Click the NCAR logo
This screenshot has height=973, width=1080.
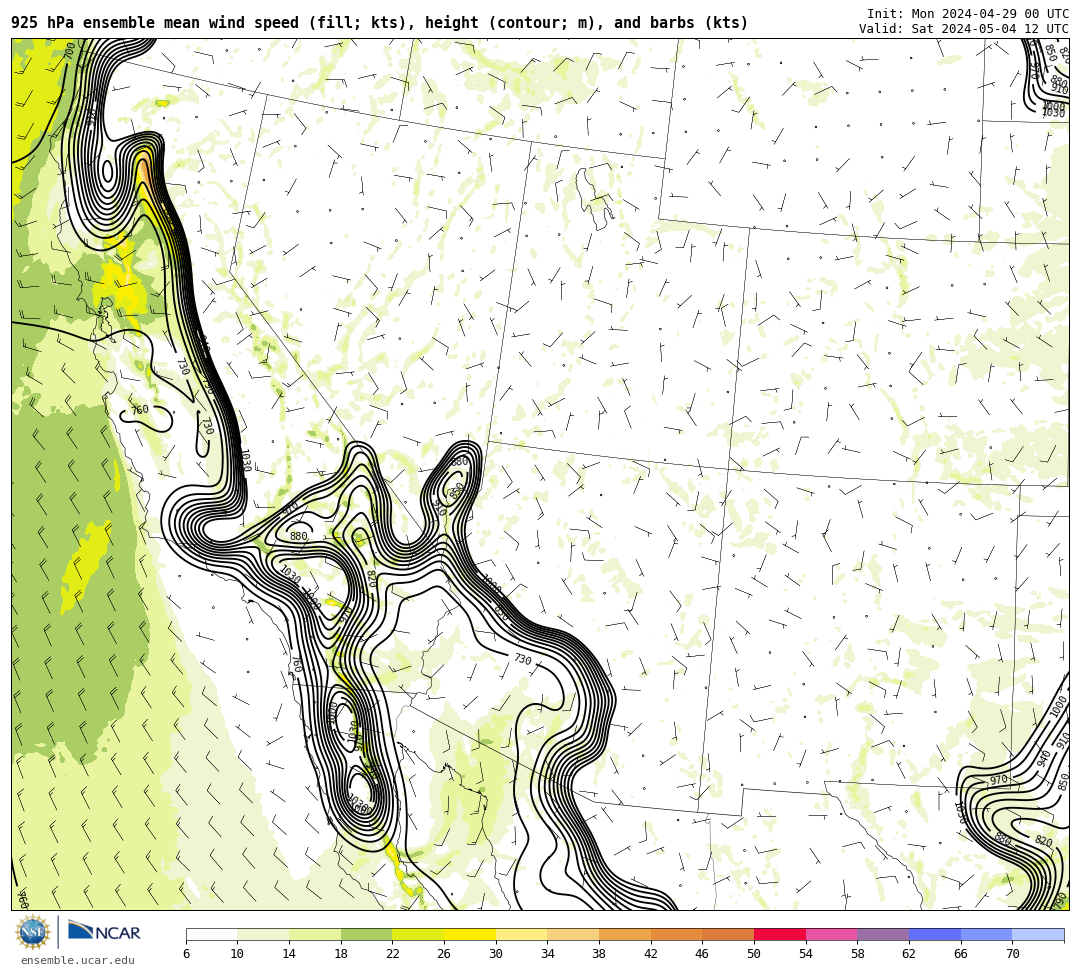[x=105, y=932]
